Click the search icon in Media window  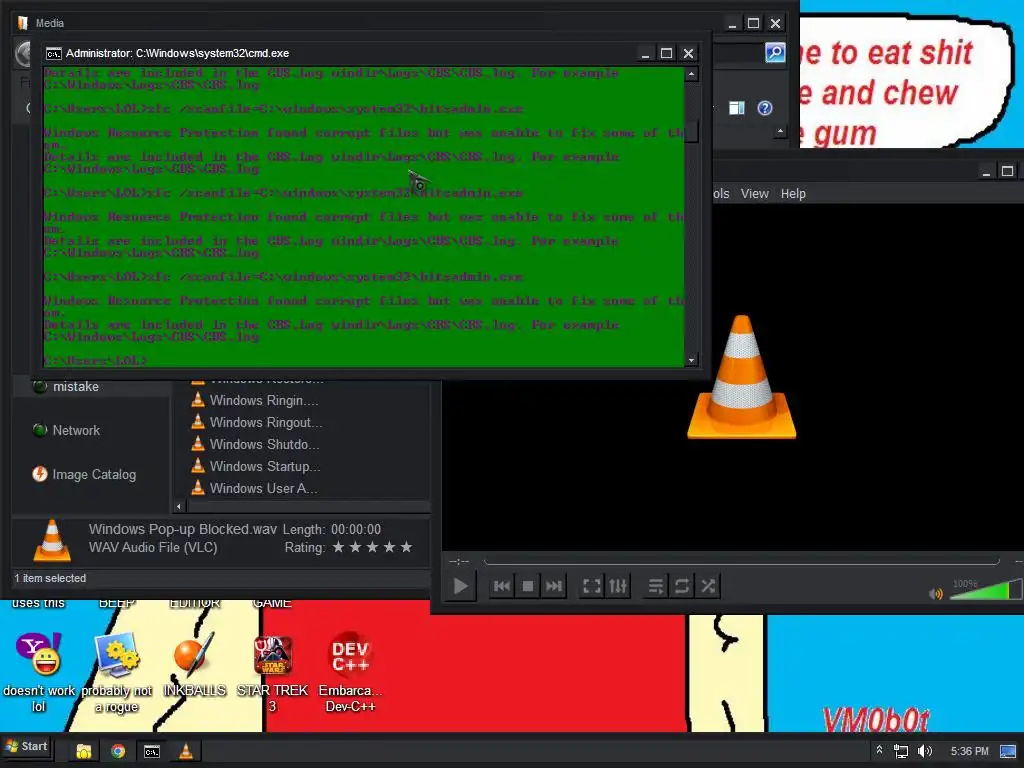click(775, 52)
